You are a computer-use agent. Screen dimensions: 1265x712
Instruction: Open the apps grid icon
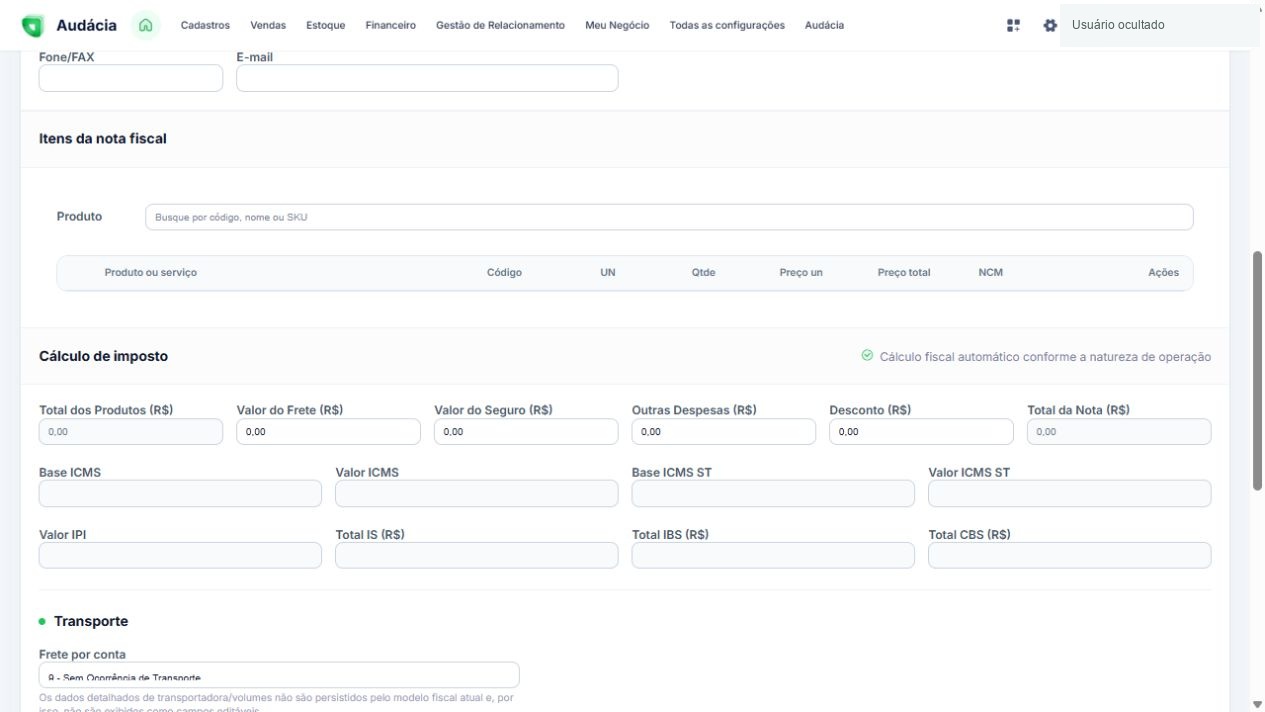pyautogui.click(x=1014, y=25)
